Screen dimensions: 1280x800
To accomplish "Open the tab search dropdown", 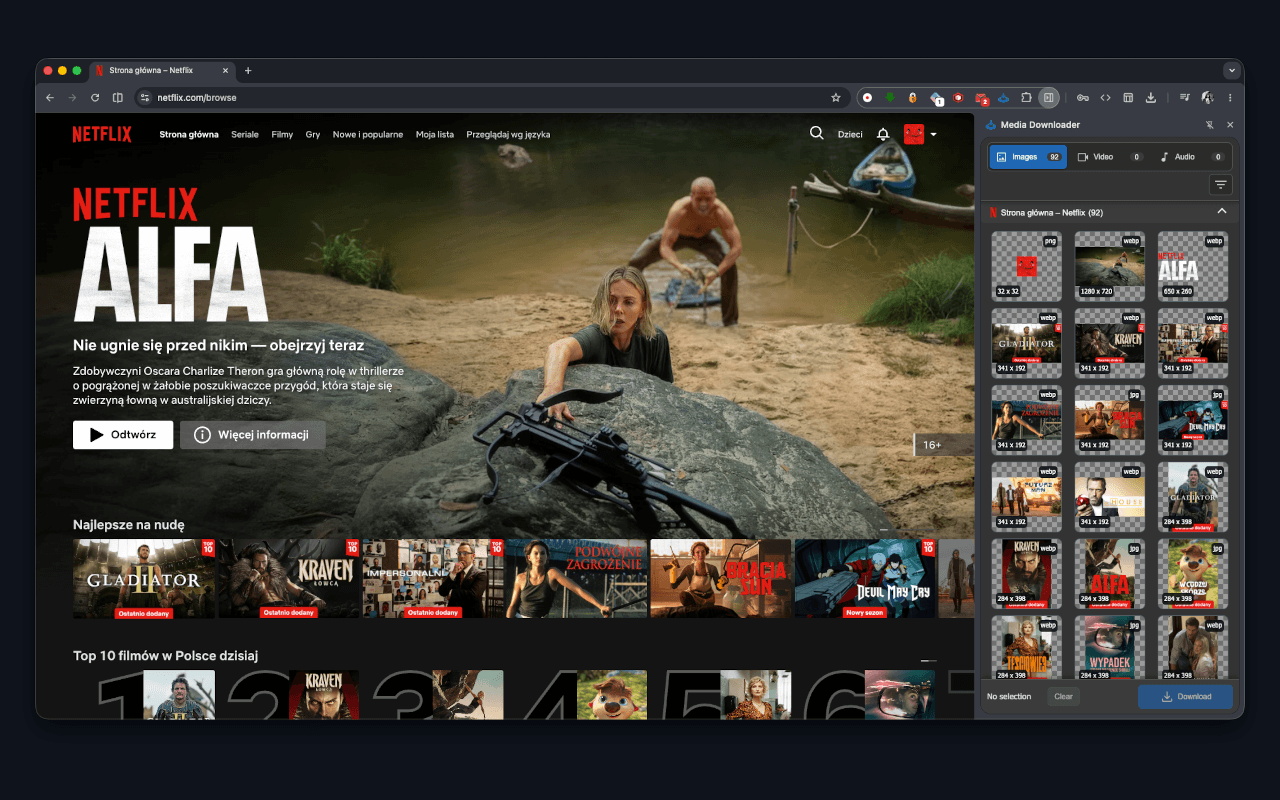I will pyautogui.click(x=1232, y=70).
